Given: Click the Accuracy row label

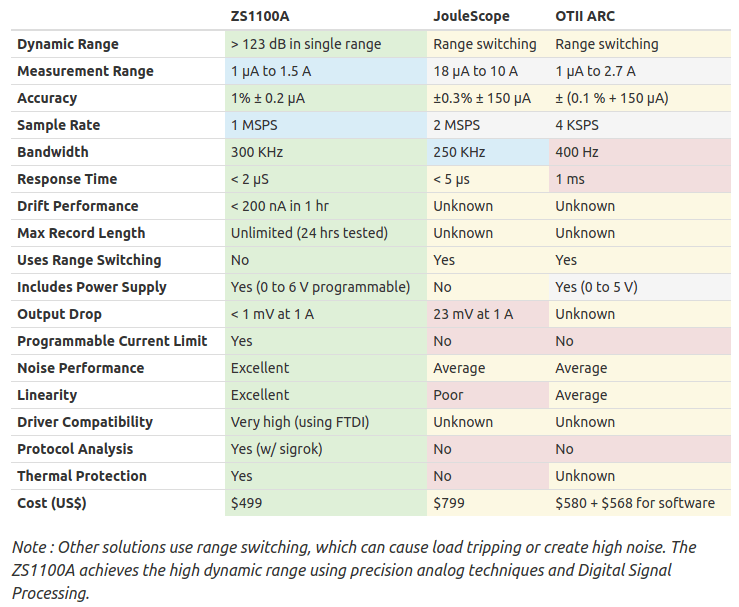Looking at the screenshot, I should pos(47,98).
